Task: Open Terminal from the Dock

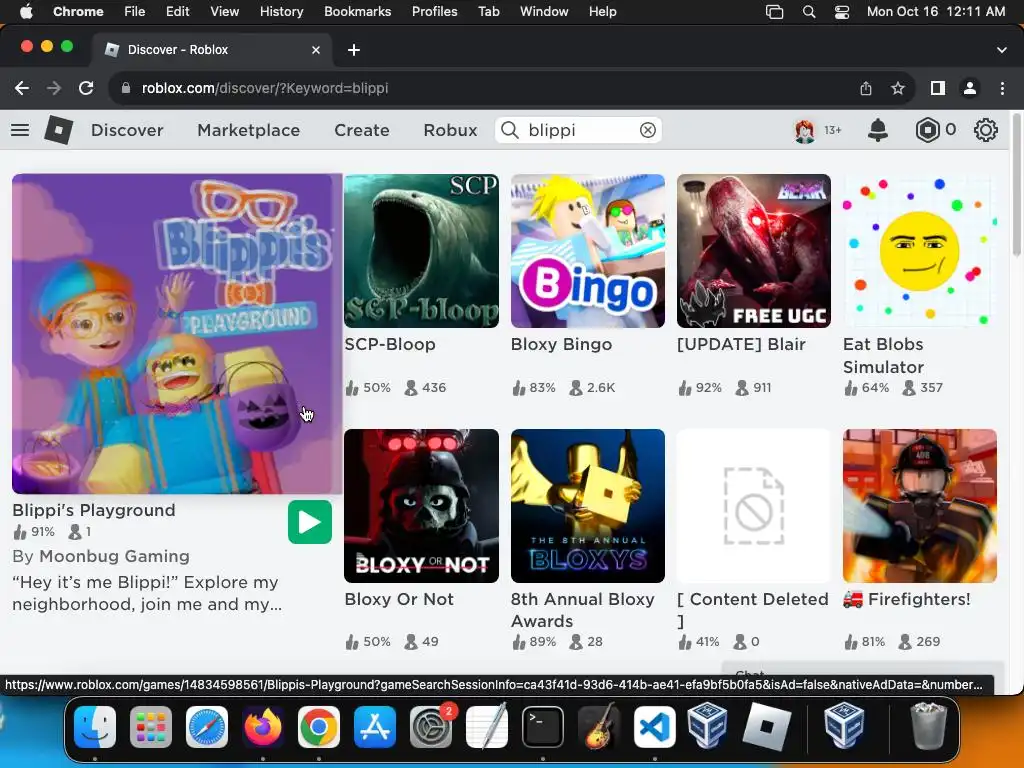Action: (543, 726)
